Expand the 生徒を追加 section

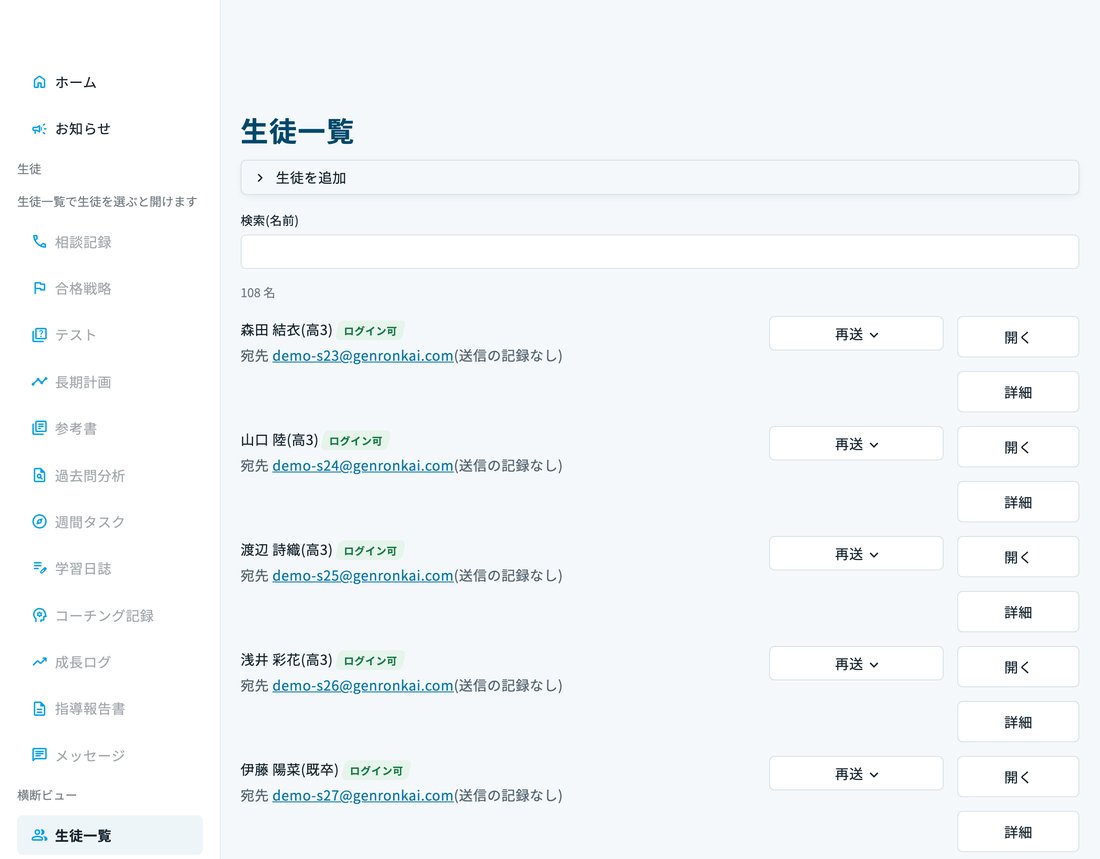tap(659, 178)
